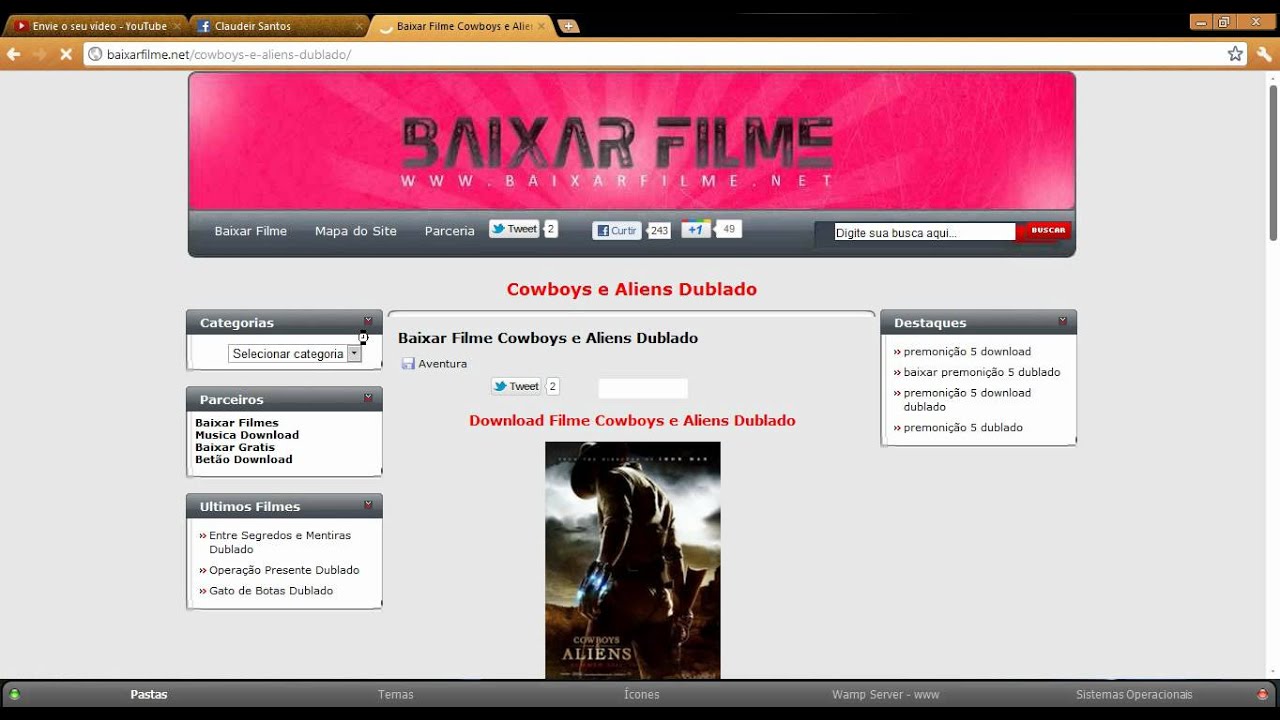Open the Selecionar categoria dropdown
The height and width of the screenshot is (720, 1280).
(295, 354)
